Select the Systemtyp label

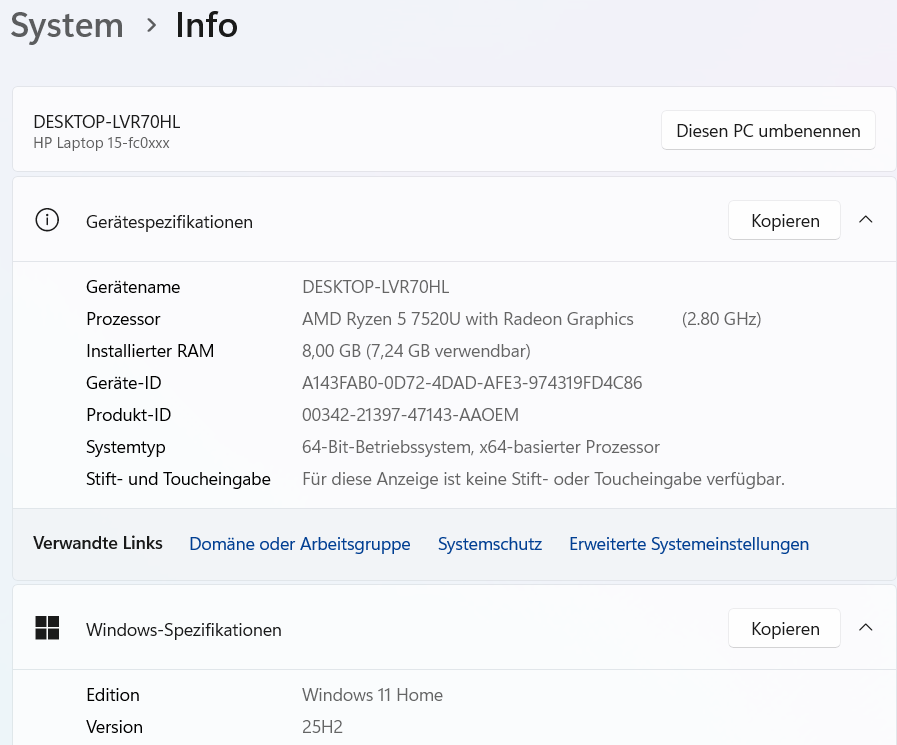[125, 447]
